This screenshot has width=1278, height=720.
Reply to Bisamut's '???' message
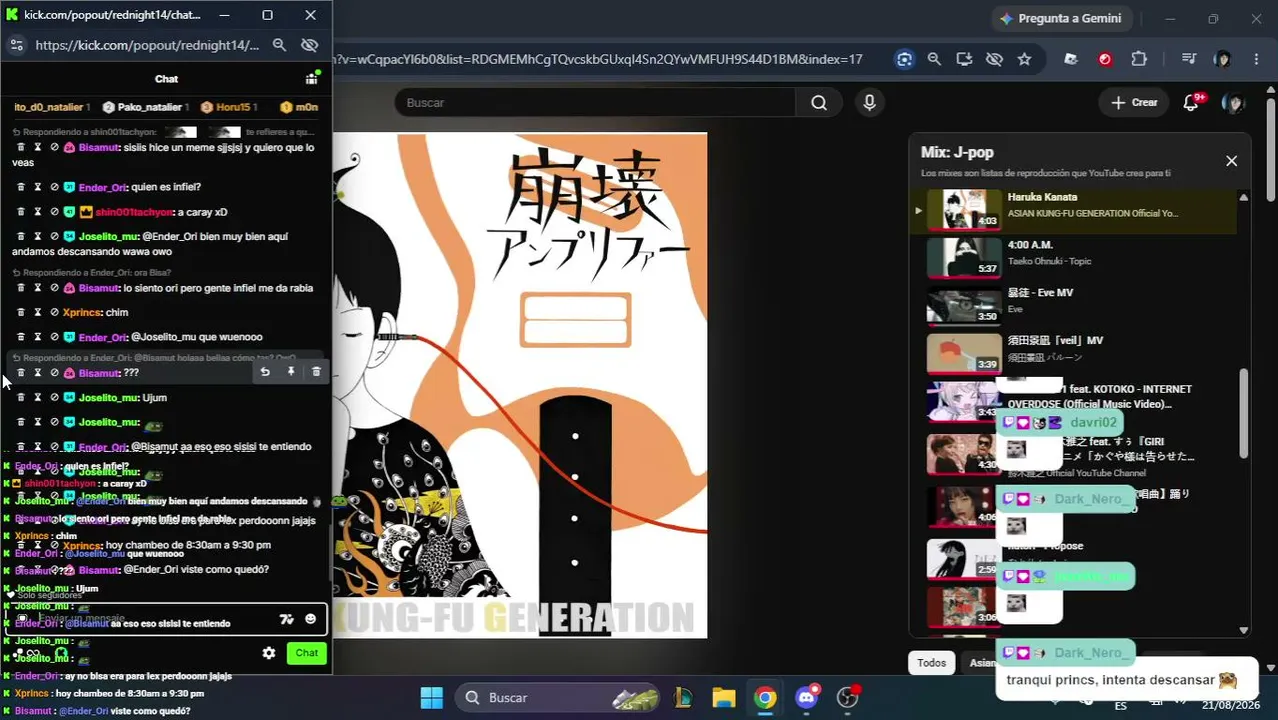click(x=265, y=372)
